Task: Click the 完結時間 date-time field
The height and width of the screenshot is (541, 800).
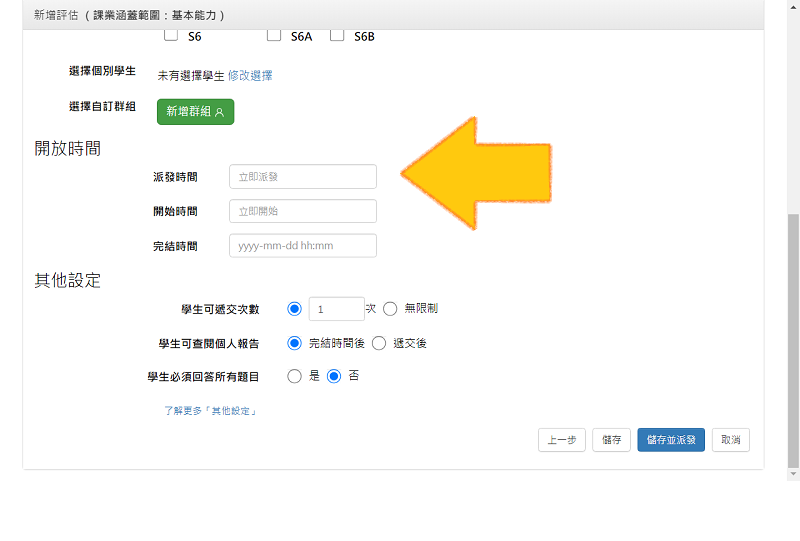Action: pos(303,246)
